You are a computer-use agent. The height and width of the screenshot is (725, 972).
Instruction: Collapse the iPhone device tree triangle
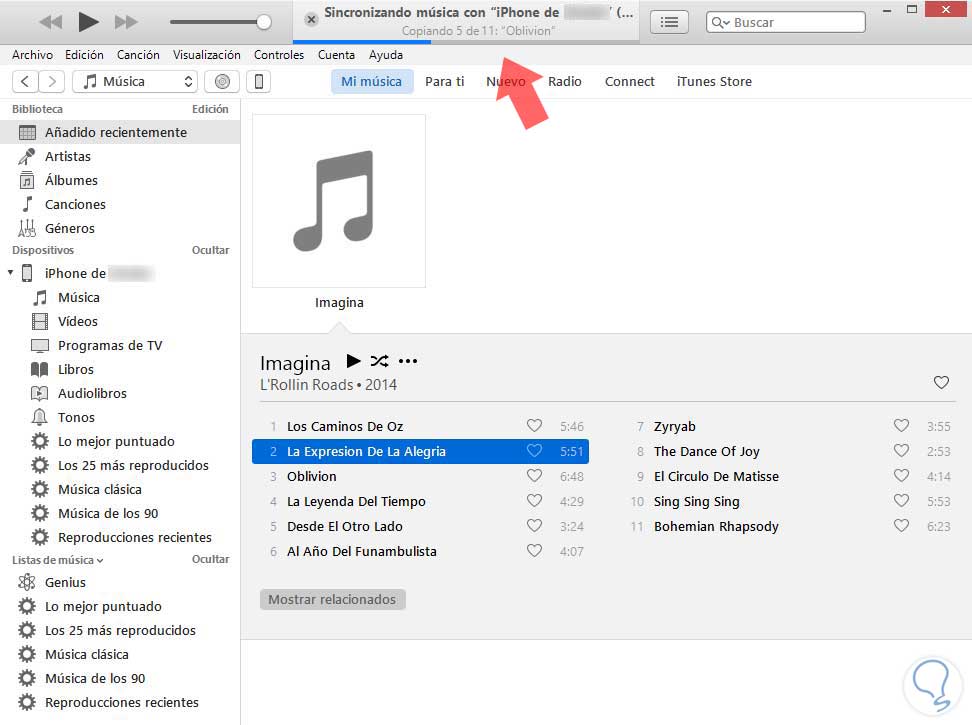[x=10, y=273]
